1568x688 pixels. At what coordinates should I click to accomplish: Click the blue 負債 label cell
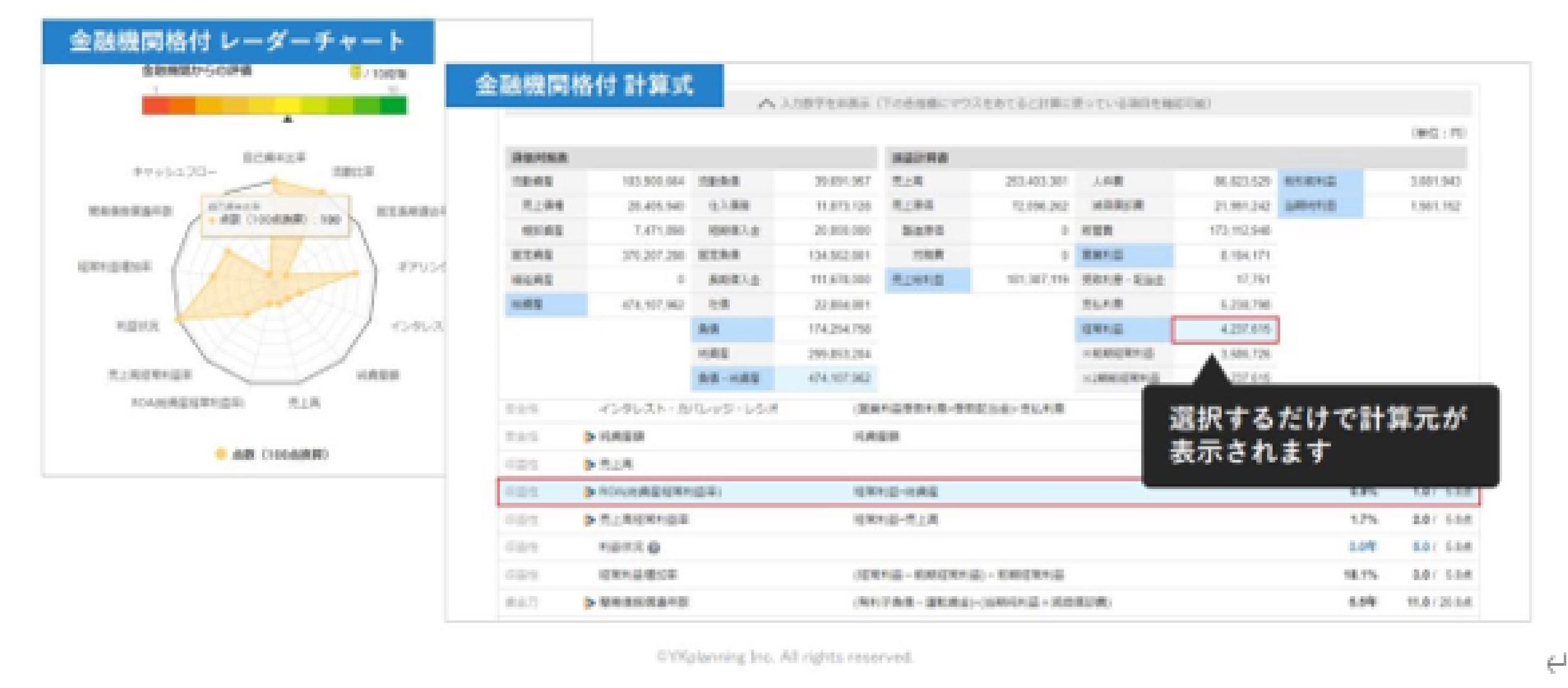pos(732,329)
